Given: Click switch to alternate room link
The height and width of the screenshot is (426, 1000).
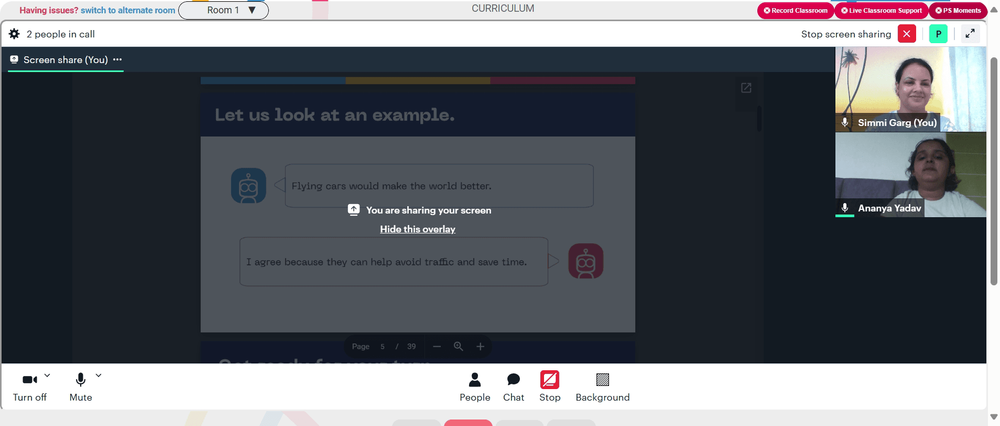Looking at the screenshot, I should click(x=128, y=10).
